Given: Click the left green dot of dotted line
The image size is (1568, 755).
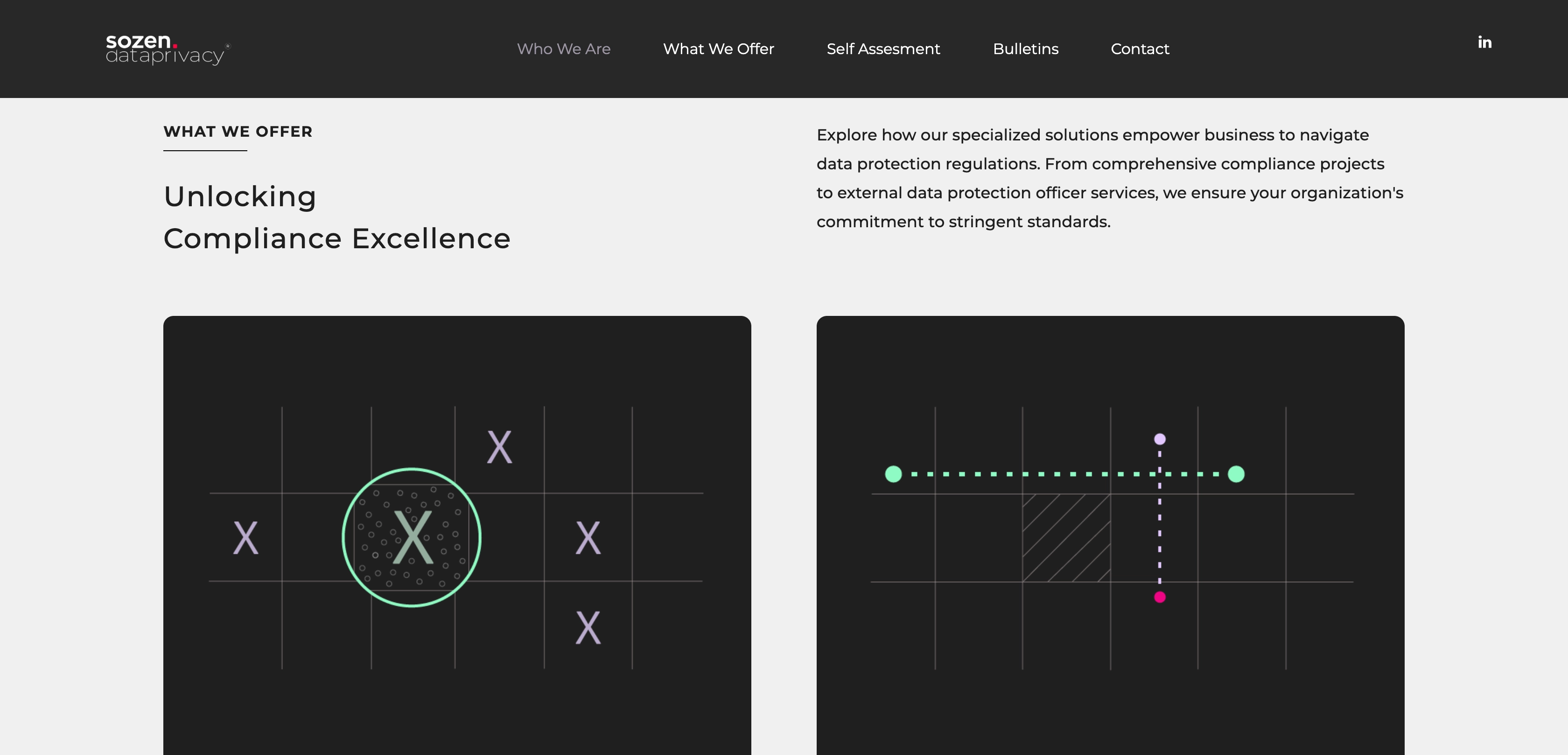Looking at the screenshot, I should pos(894,474).
